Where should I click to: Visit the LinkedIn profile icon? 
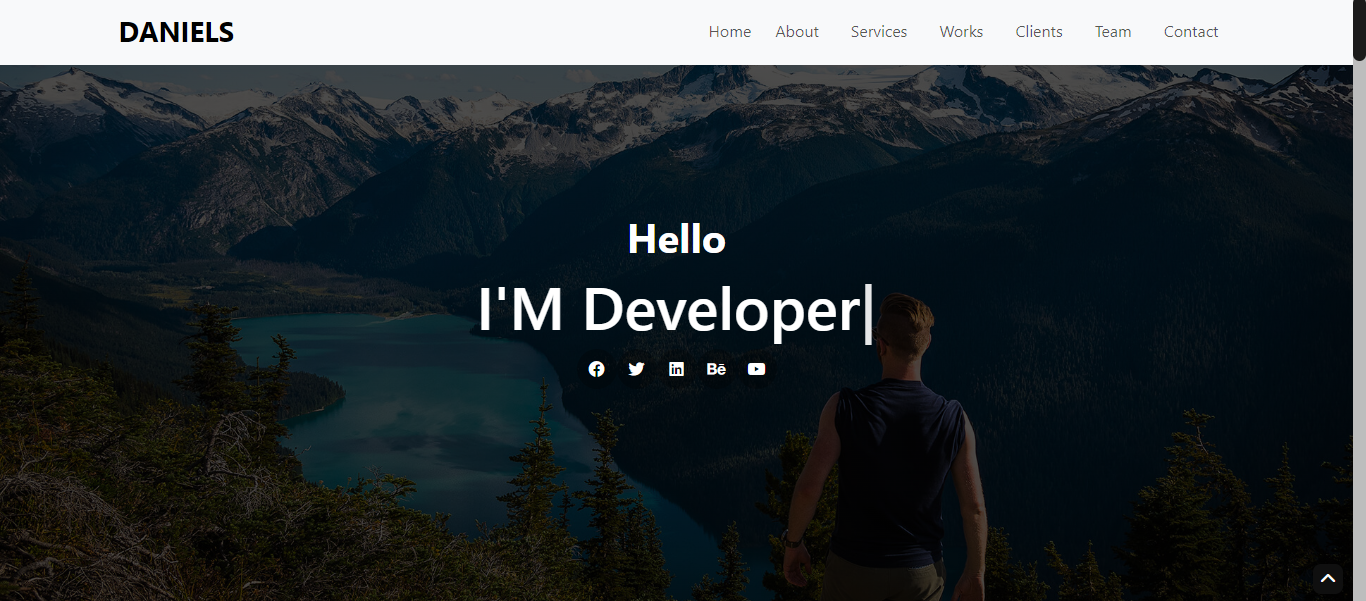tap(677, 369)
